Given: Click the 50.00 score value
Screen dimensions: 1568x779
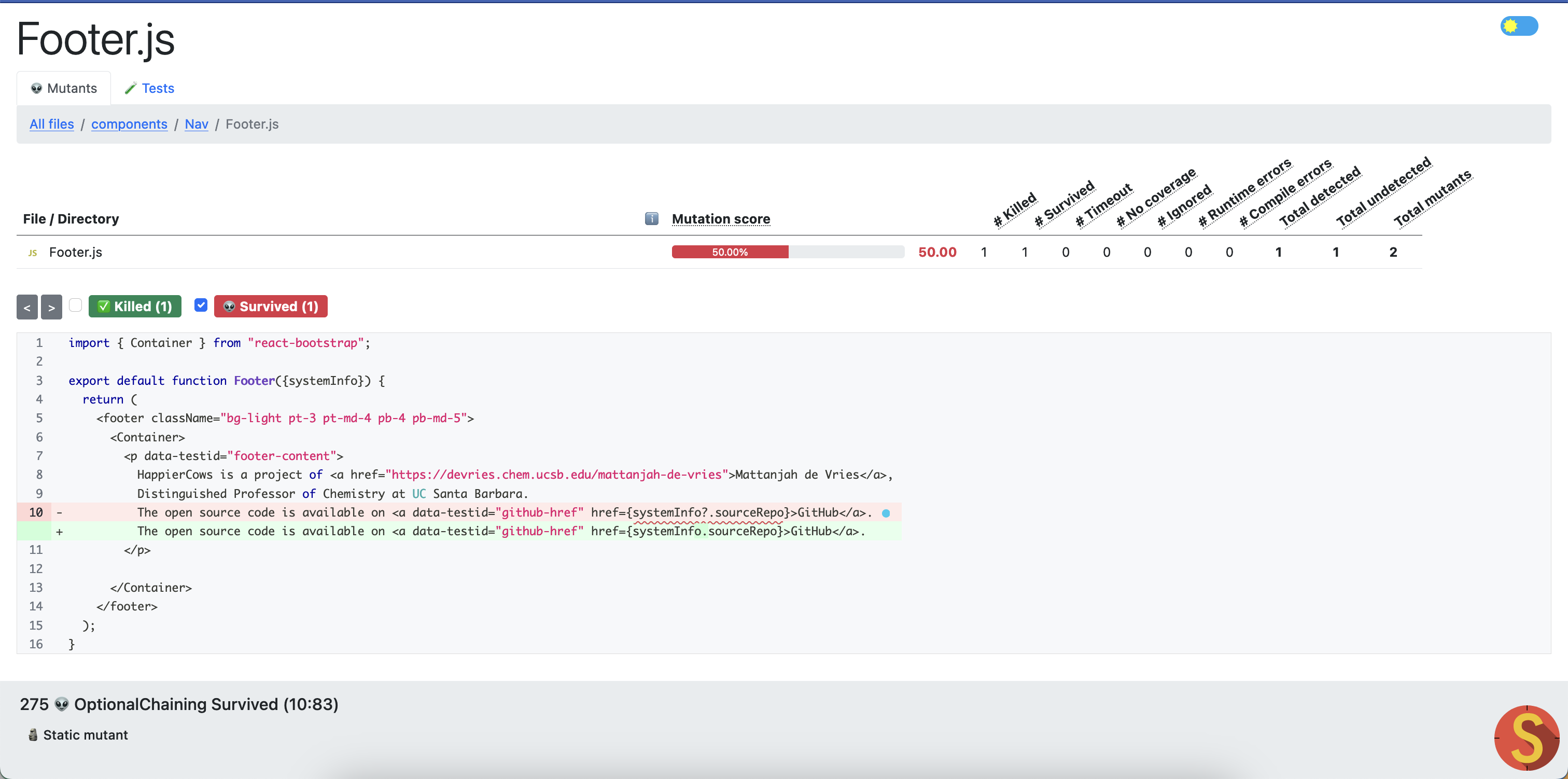Looking at the screenshot, I should coord(937,252).
